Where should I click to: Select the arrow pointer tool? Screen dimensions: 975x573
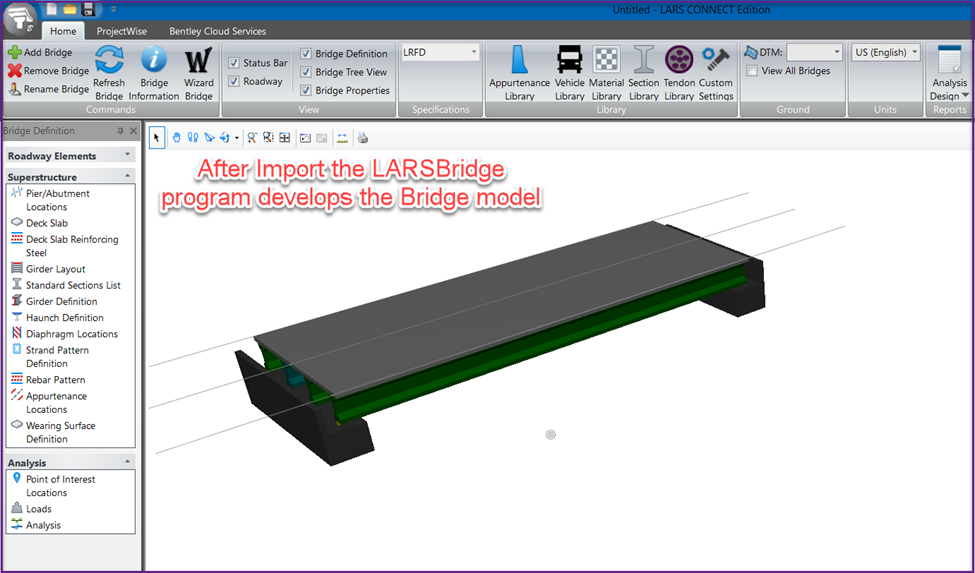[157, 138]
